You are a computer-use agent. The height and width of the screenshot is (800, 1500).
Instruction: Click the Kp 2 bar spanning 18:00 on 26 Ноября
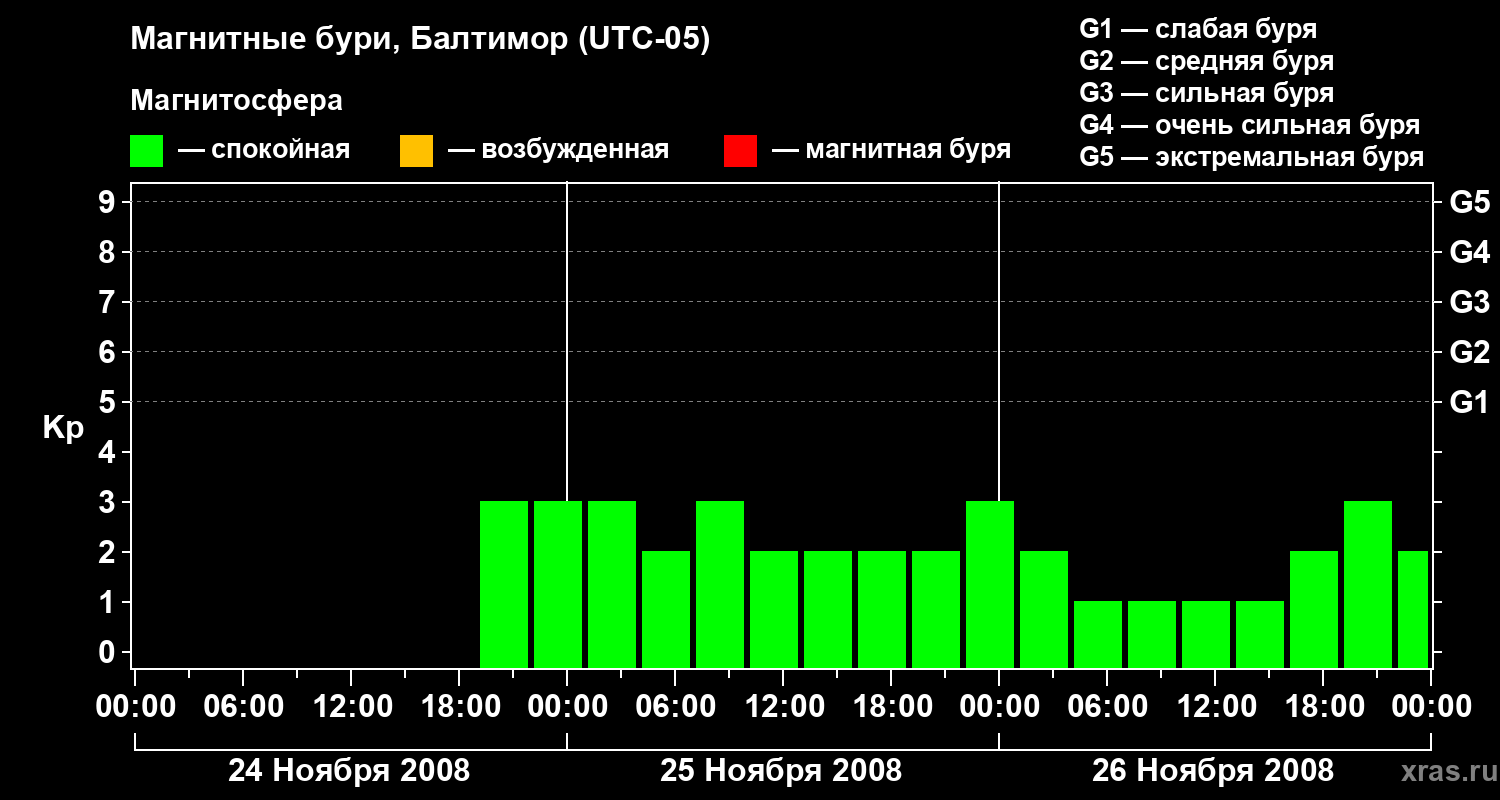[x=1314, y=609]
